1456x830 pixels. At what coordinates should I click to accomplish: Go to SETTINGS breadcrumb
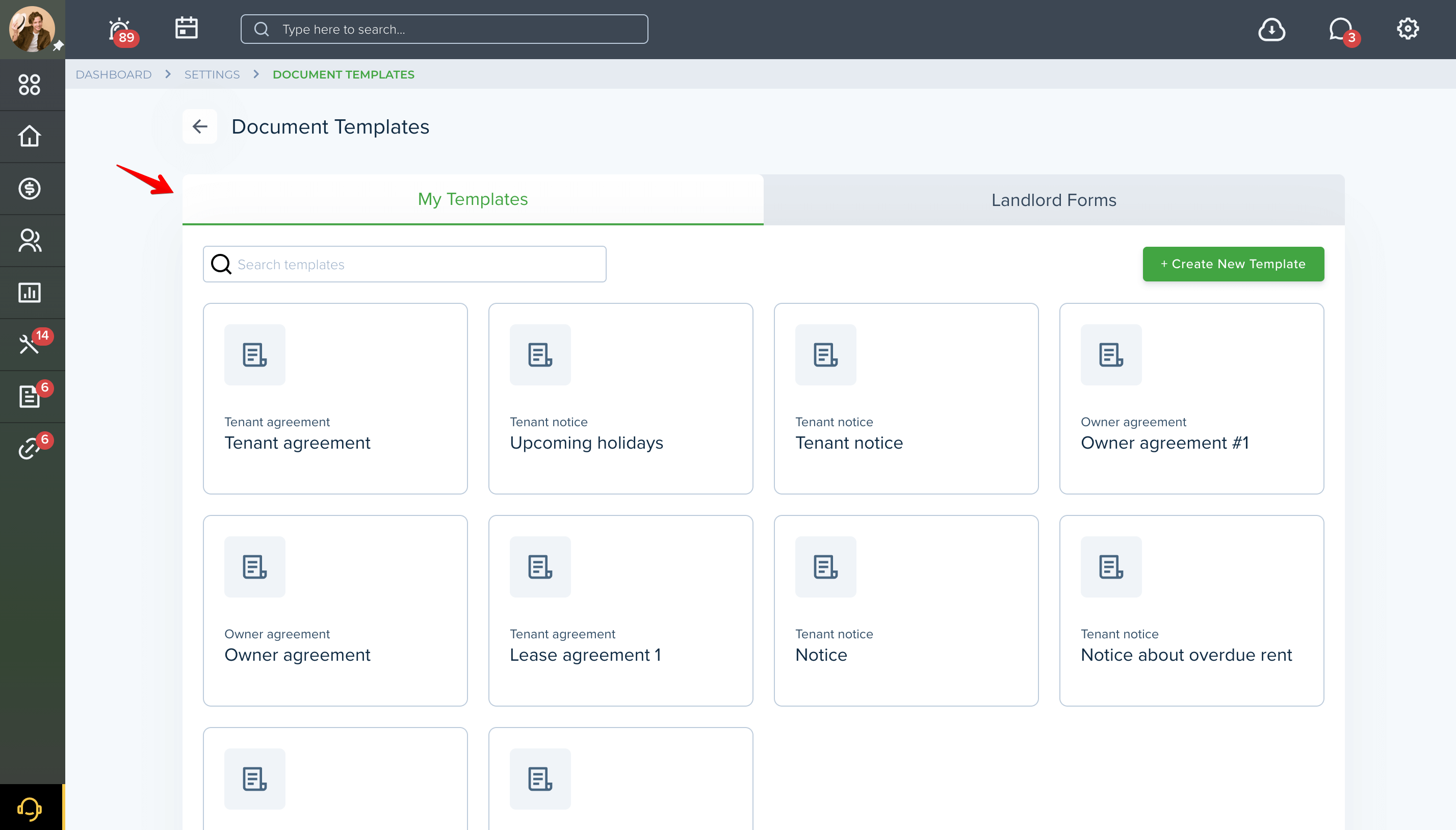click(212, 74)
